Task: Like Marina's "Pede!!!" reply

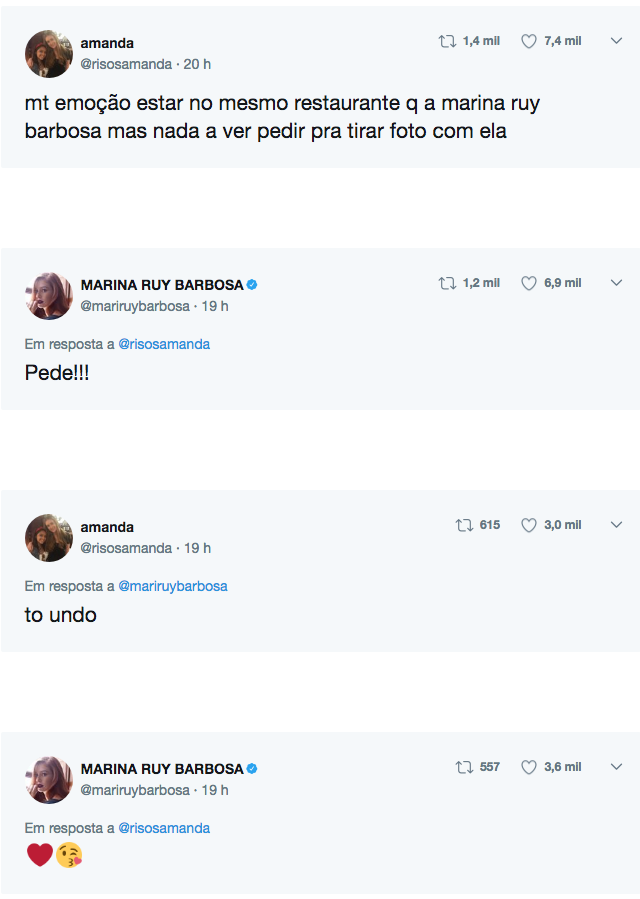Action: pos(529,283)
